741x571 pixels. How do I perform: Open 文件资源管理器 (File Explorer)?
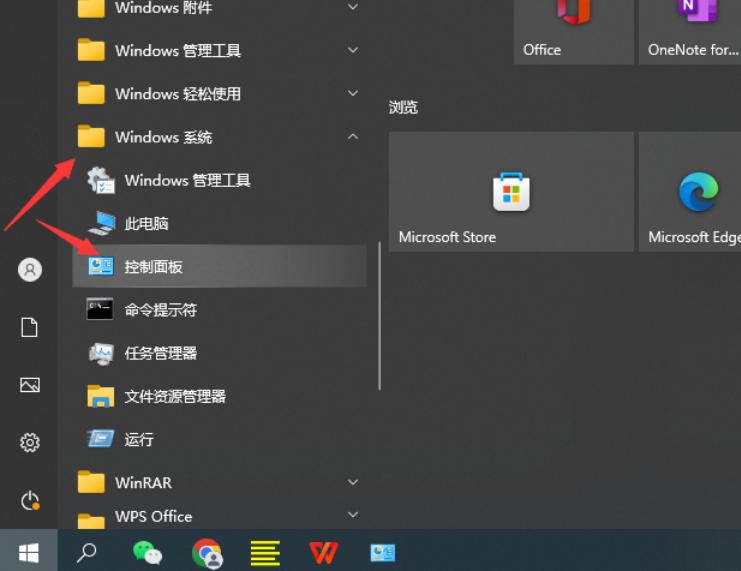[220, 396]
